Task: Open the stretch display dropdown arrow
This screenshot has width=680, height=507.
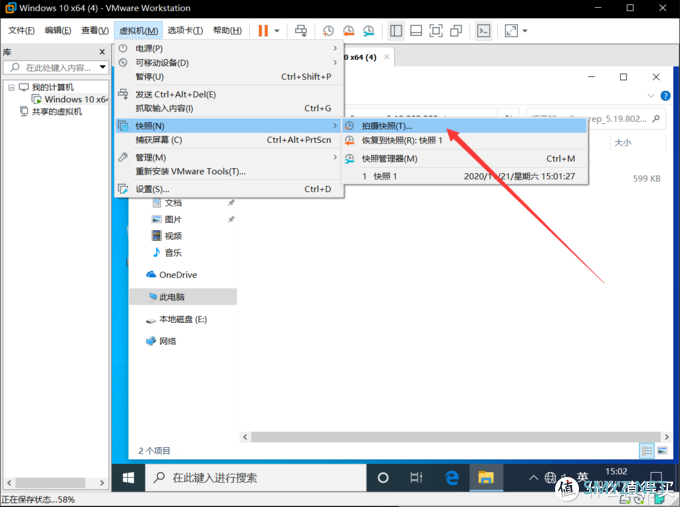Action: [525, 31]
